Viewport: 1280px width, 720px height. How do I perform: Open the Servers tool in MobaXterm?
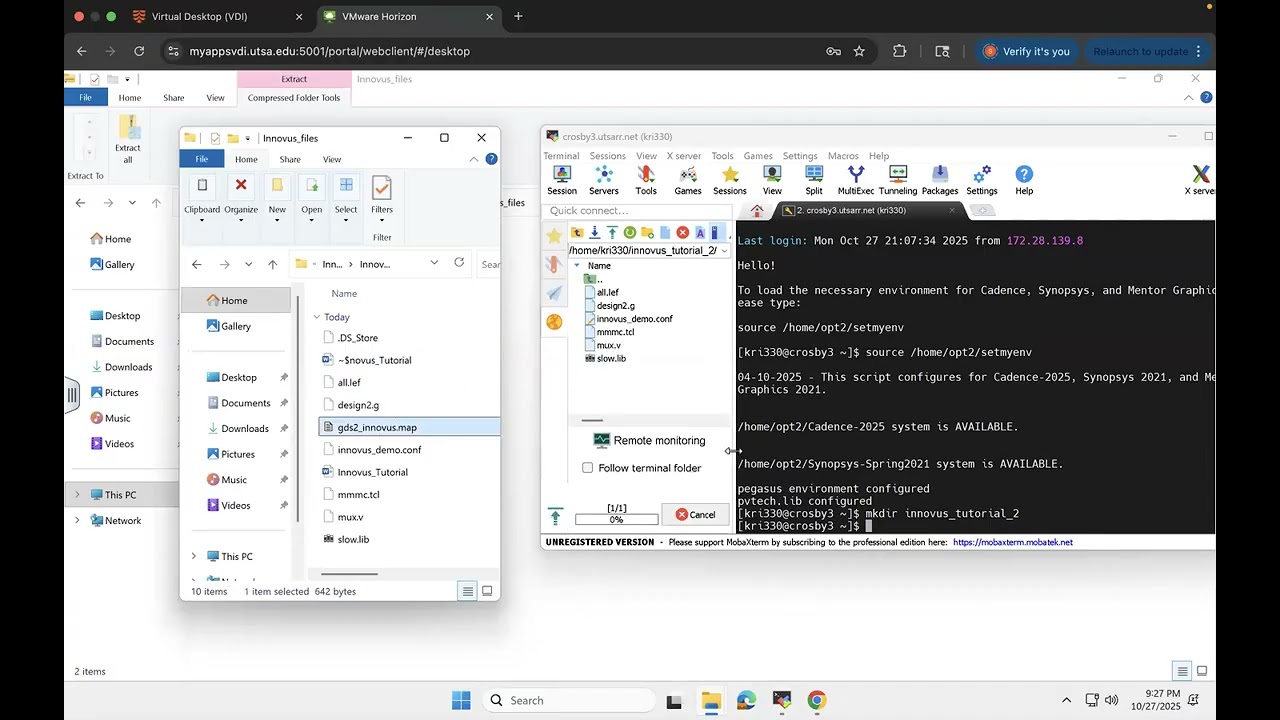coord(603,180)
